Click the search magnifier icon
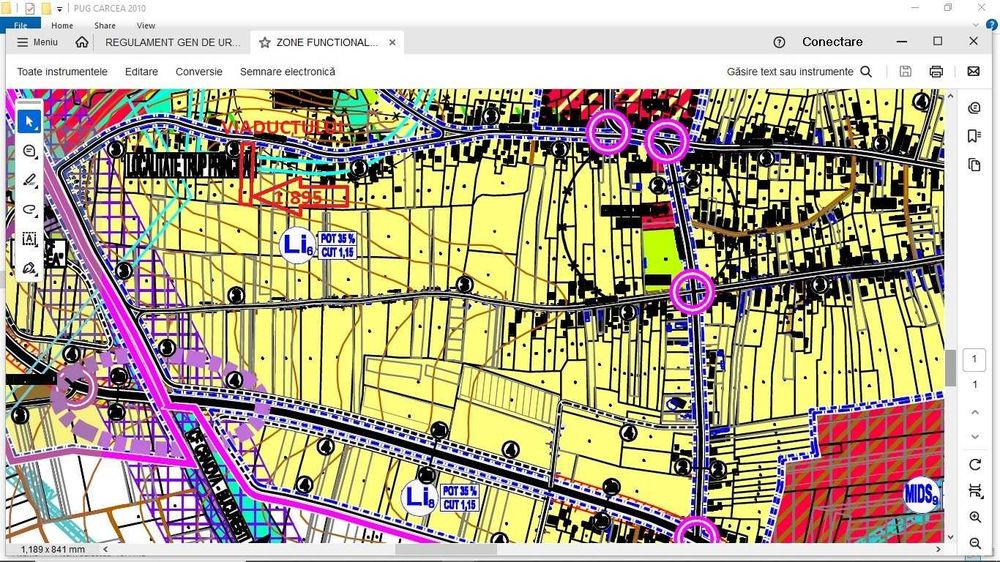 click(866, 71)
